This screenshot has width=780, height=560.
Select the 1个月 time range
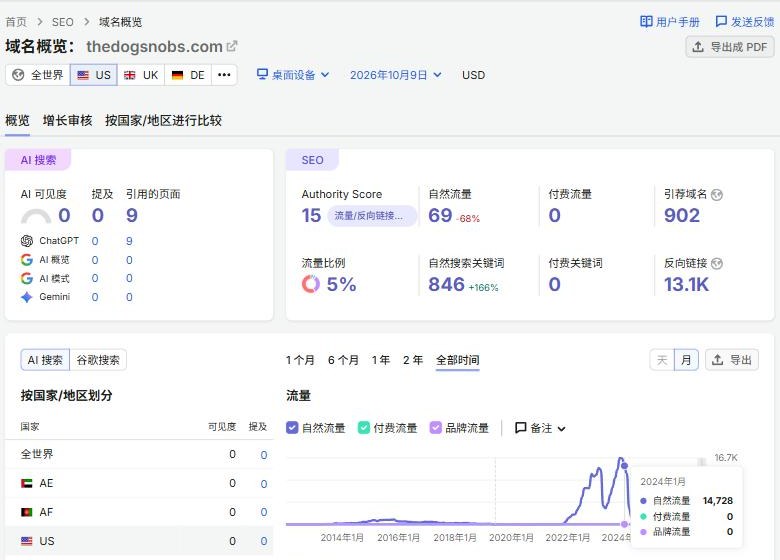[300, 360]
